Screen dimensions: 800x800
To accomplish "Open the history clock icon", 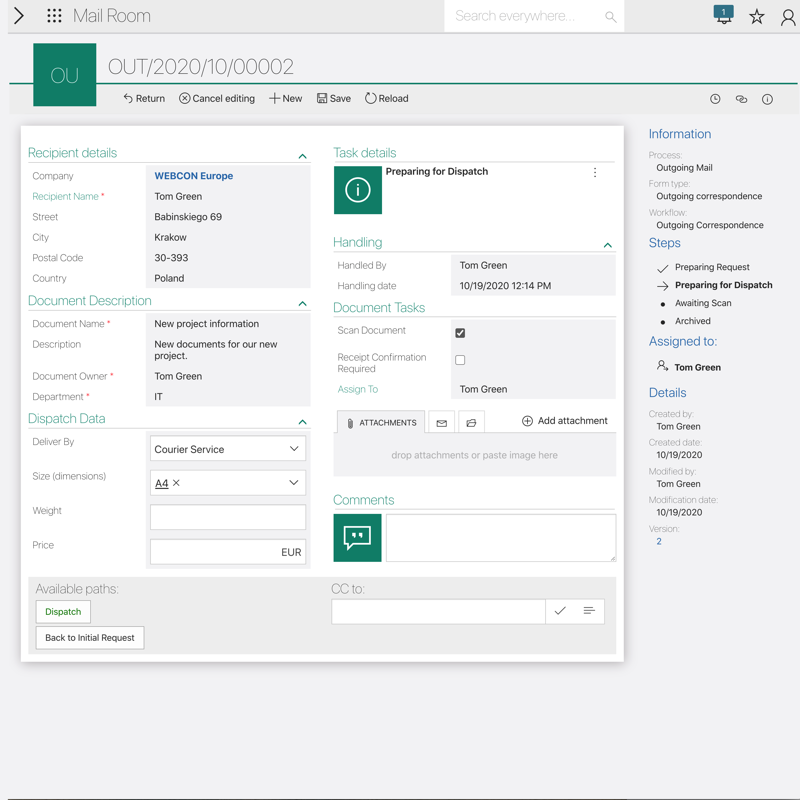I will [715, 99].
